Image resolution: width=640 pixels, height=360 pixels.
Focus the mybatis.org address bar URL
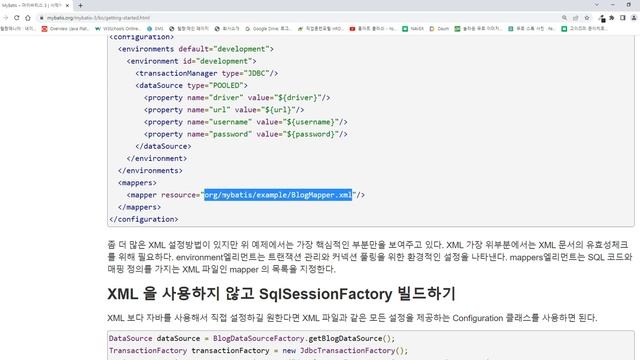pyautogui.click(x=98, y=18)
